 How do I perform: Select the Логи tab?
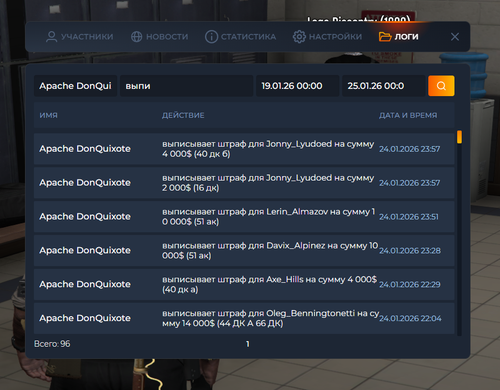[399, 37]
